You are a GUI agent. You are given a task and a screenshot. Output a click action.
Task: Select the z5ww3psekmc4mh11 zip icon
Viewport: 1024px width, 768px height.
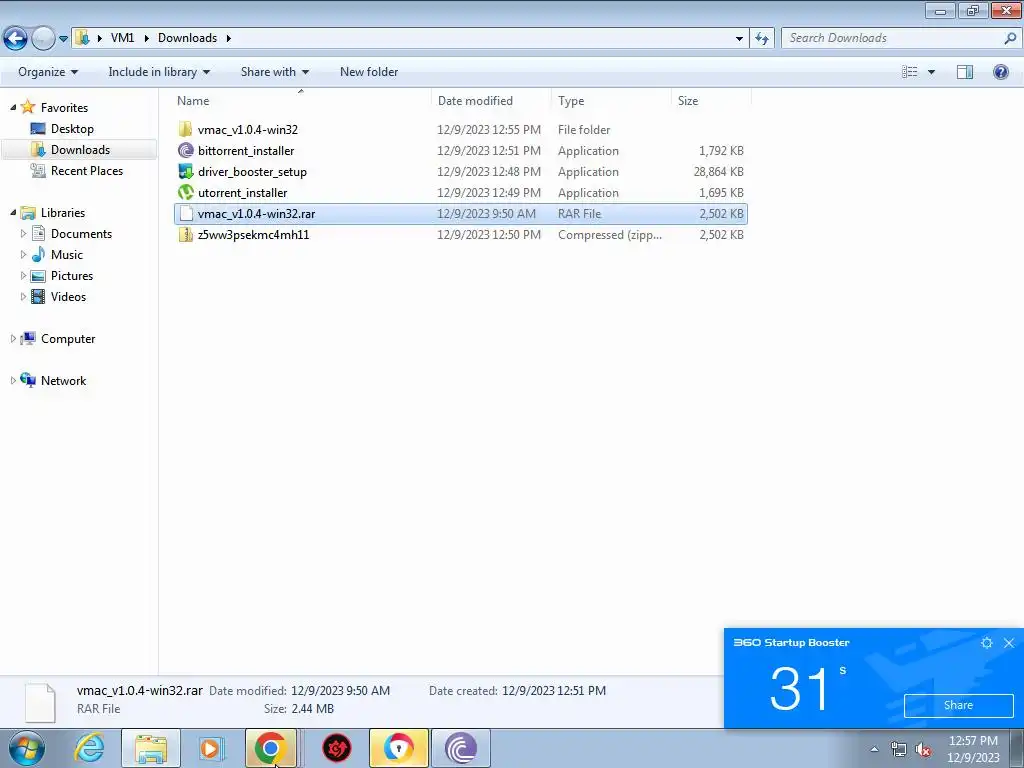pos(185,234)
